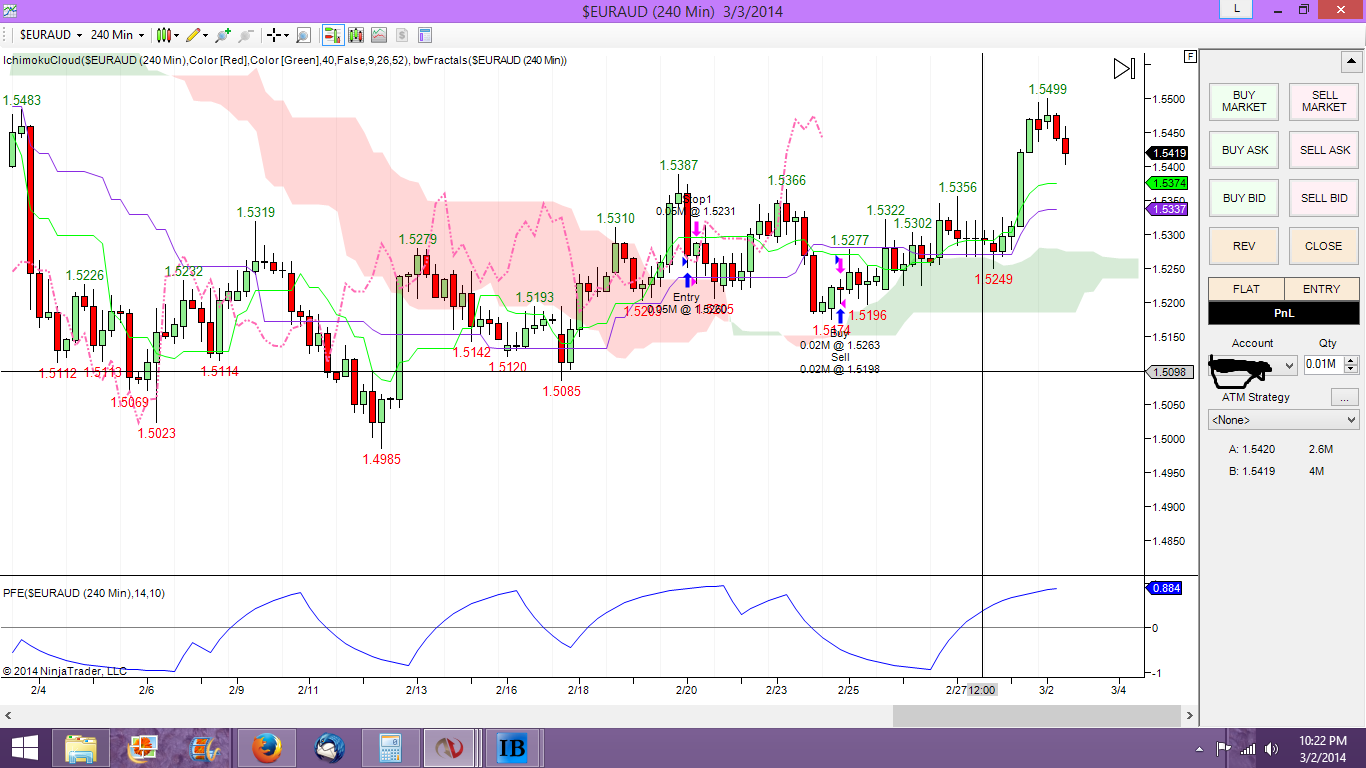Open the $EURAUD instrument selector
Viewport: 1366px width, 768px height.
coord(51,35)
